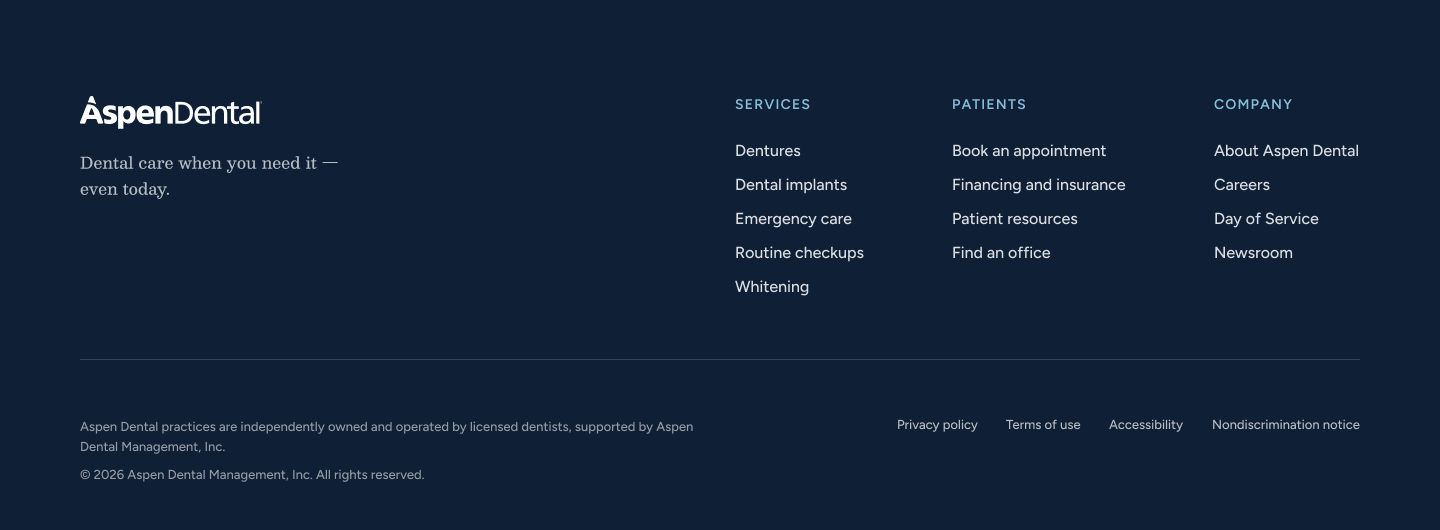The image size is (1440, 530).
Task: Open the Terms of use link
Action: click(1043, 425)
